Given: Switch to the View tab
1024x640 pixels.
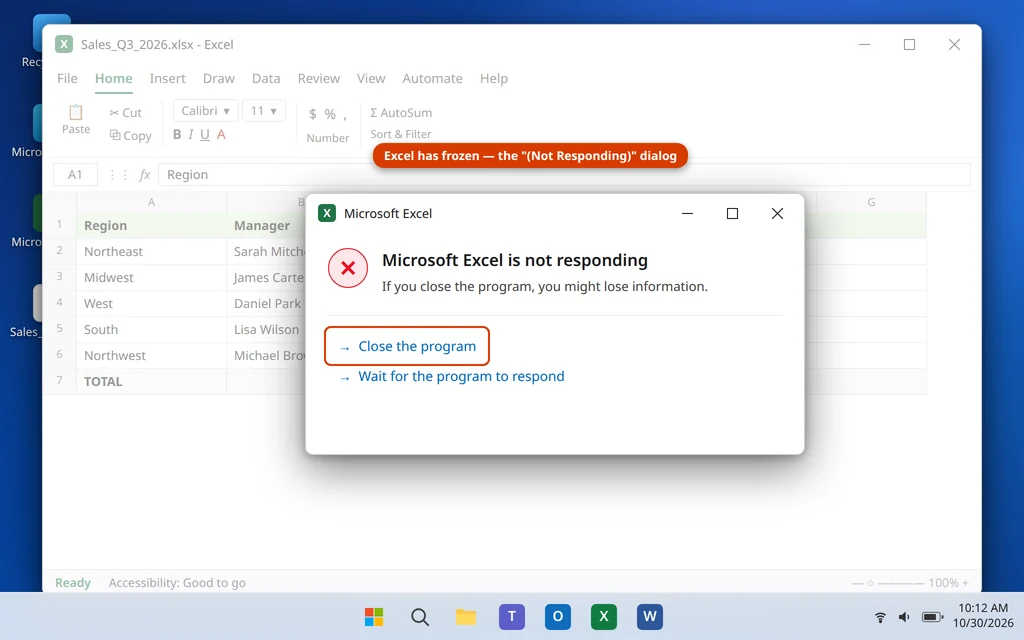Looking at the screenshot, I should click(x=371, y=78).
